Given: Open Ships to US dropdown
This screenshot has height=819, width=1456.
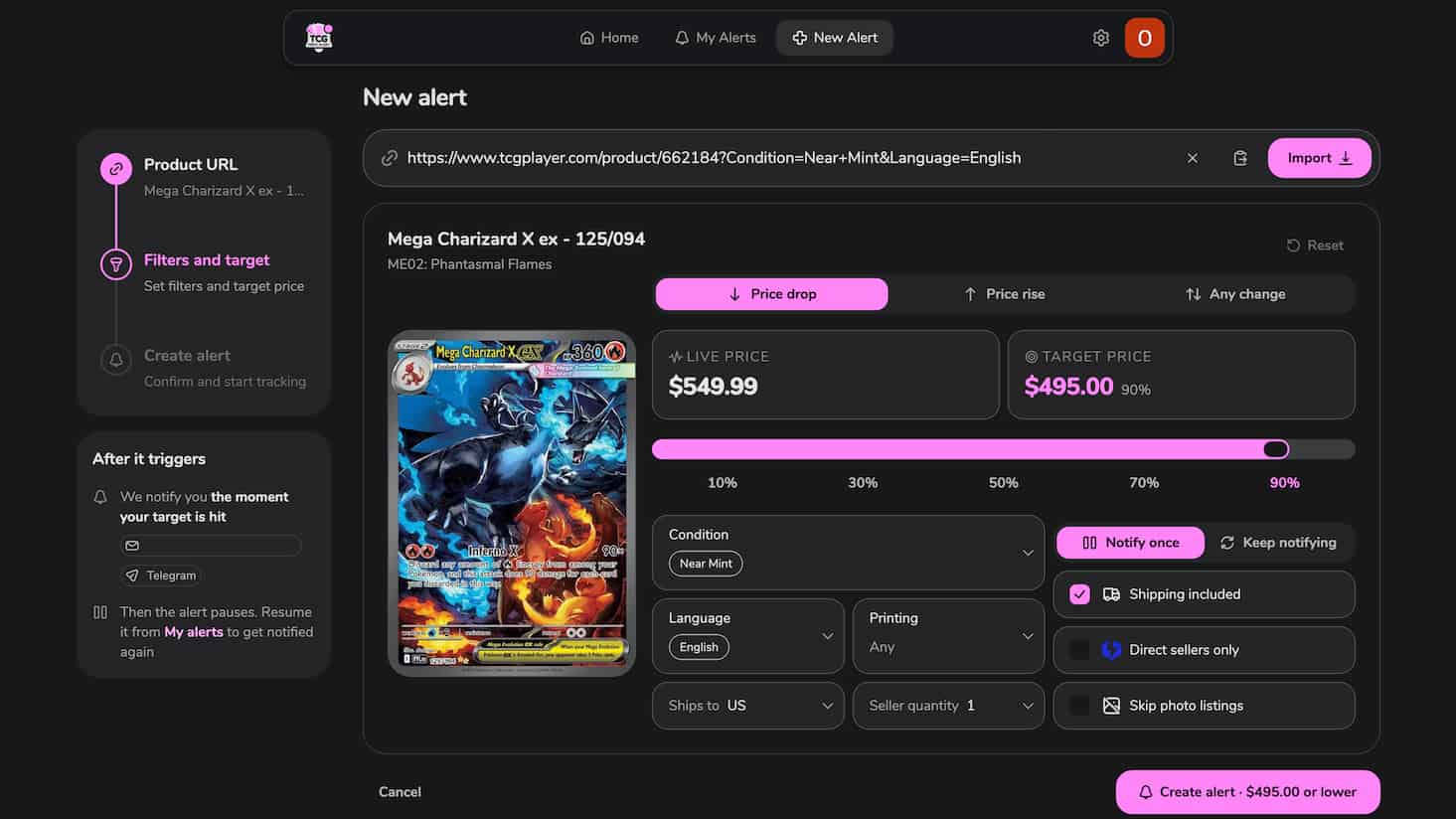Looking at the screenshot, I should (748, 706).
